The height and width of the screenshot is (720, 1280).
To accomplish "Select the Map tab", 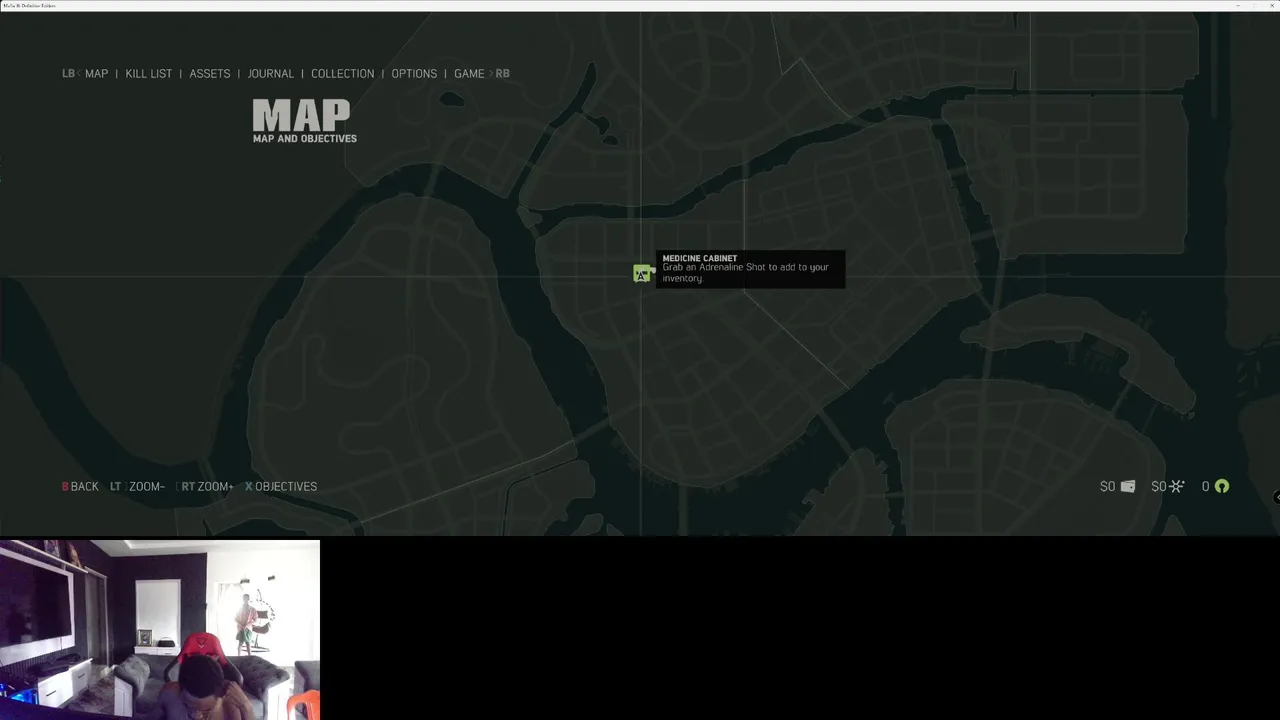I will coord(96,74).
